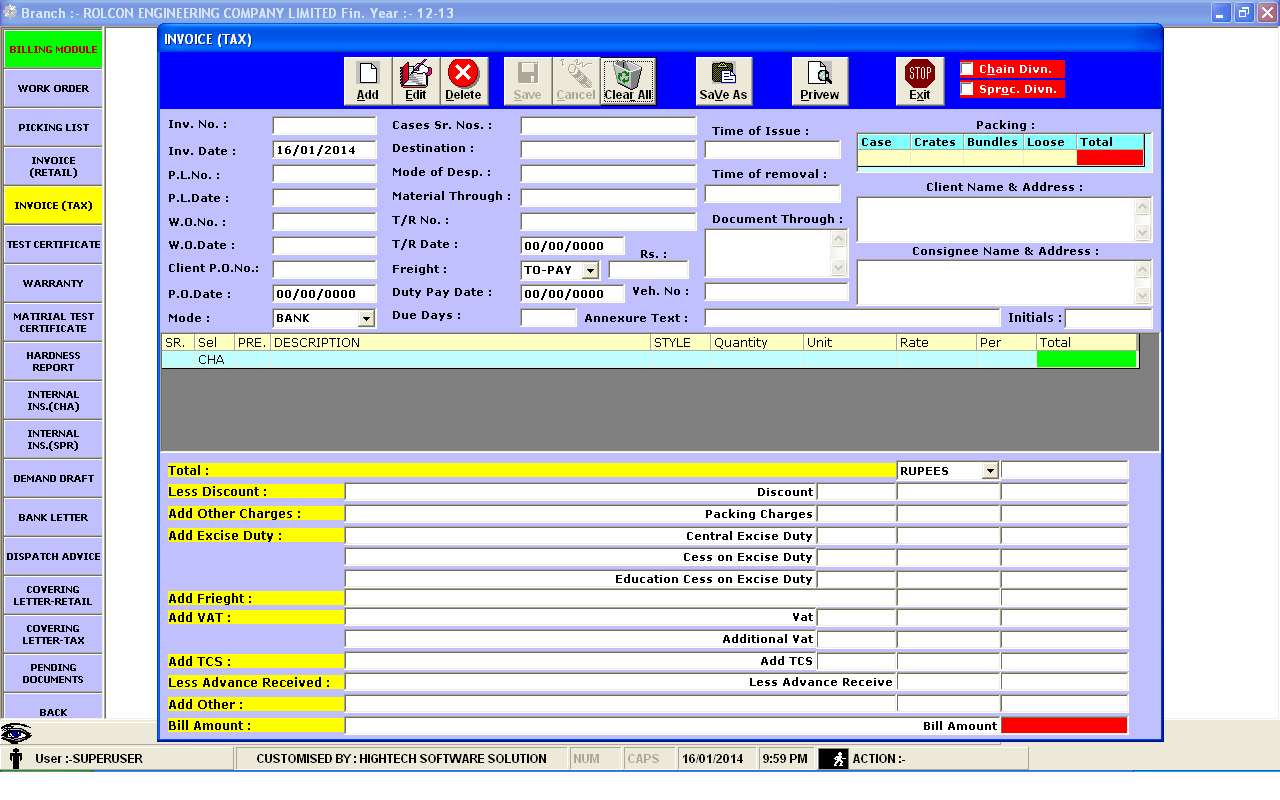Click the Save As button

coord(724,81)
